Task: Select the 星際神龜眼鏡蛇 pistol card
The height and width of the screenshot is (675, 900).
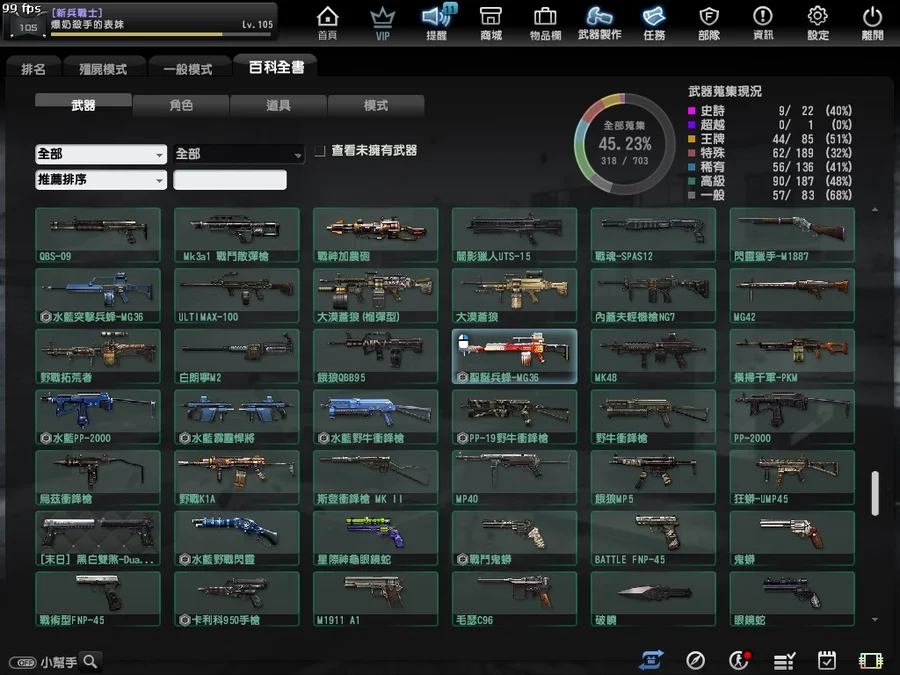Action: pos(375,538)
